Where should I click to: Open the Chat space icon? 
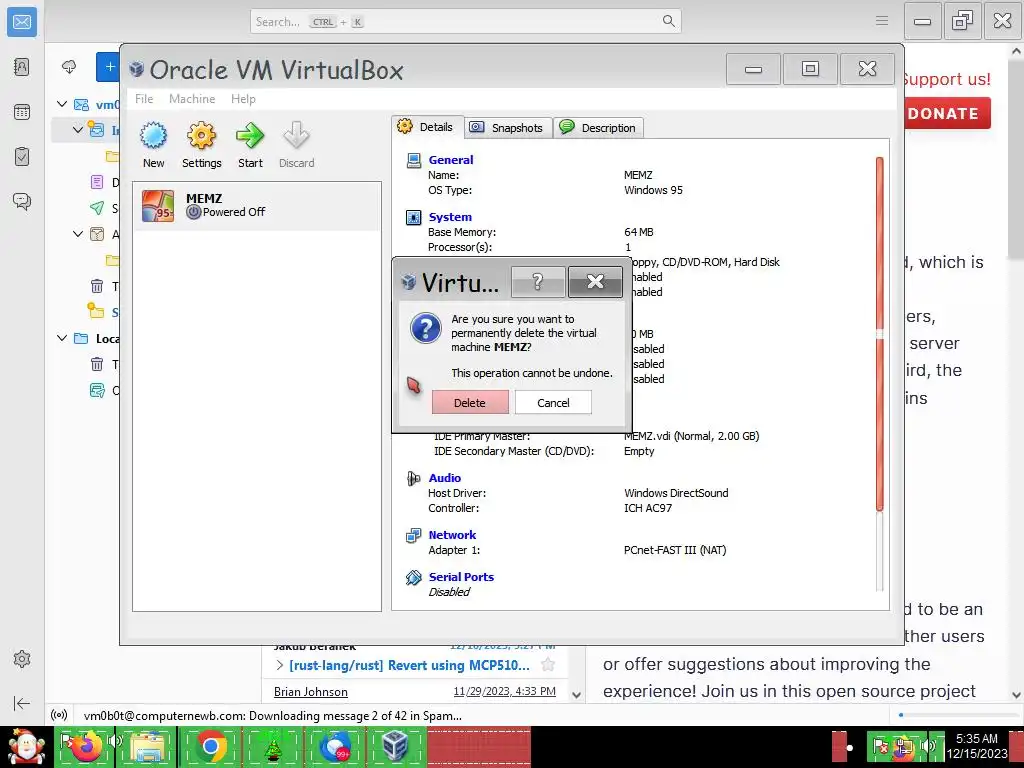(x=22, y=201)
